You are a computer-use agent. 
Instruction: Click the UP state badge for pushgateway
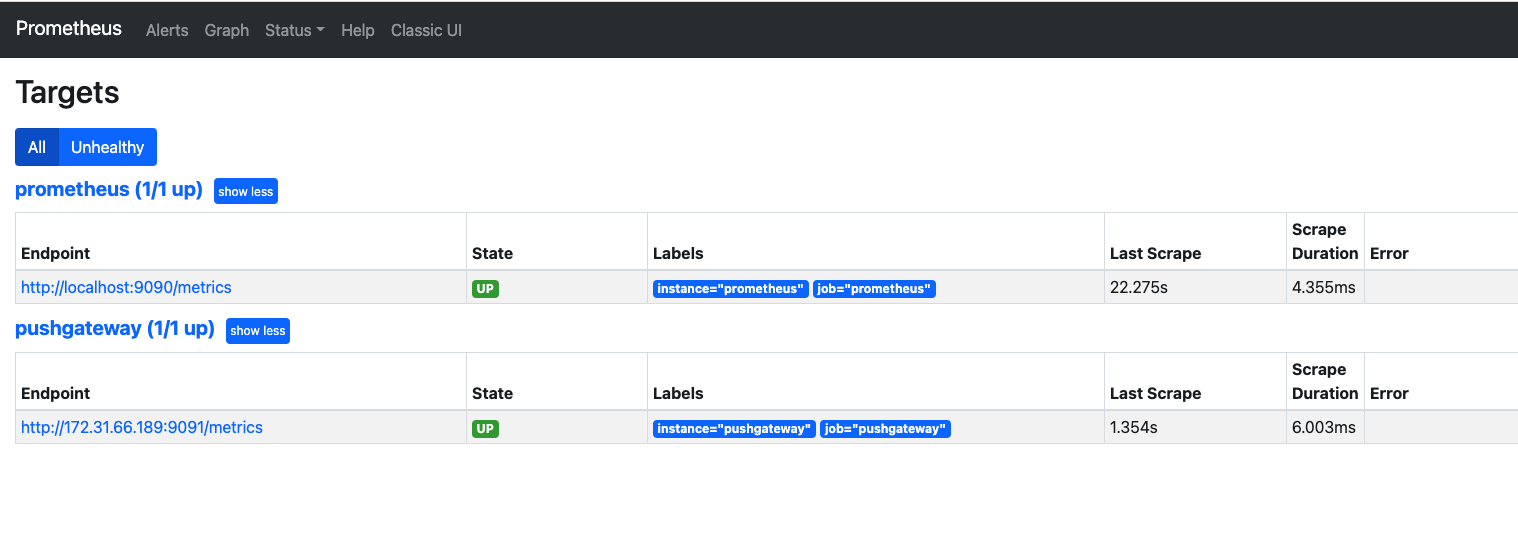(x=485, y=429)
